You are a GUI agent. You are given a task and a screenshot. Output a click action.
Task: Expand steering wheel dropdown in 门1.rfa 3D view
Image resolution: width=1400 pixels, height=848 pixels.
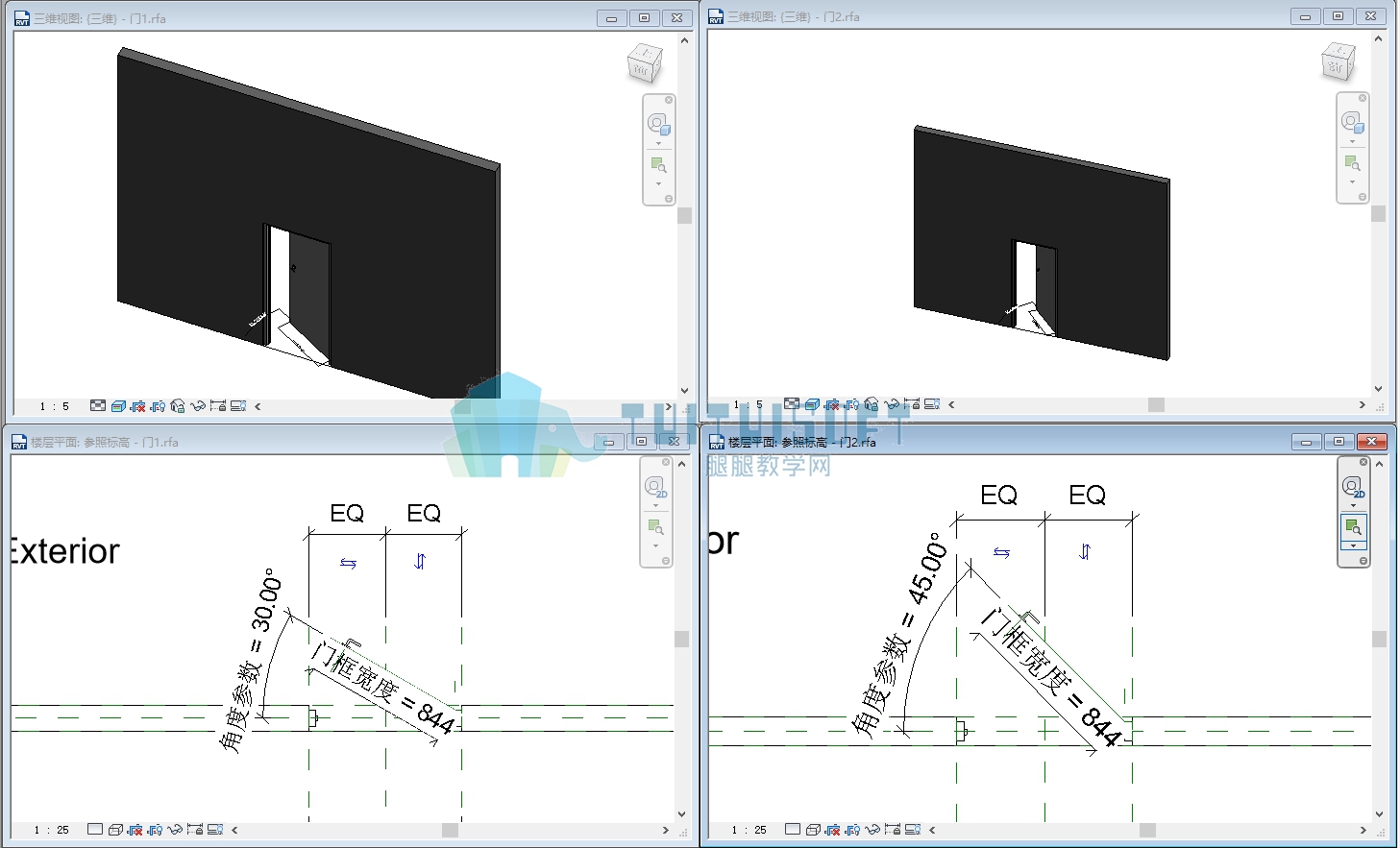658,143
